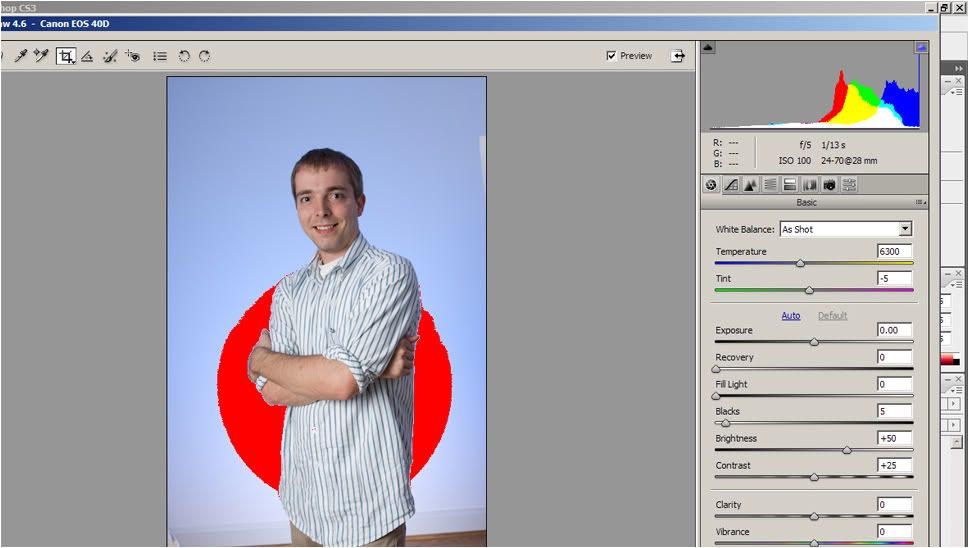Restore down the Photoshop window
The image size is (969, 548).
click(946, 8)
